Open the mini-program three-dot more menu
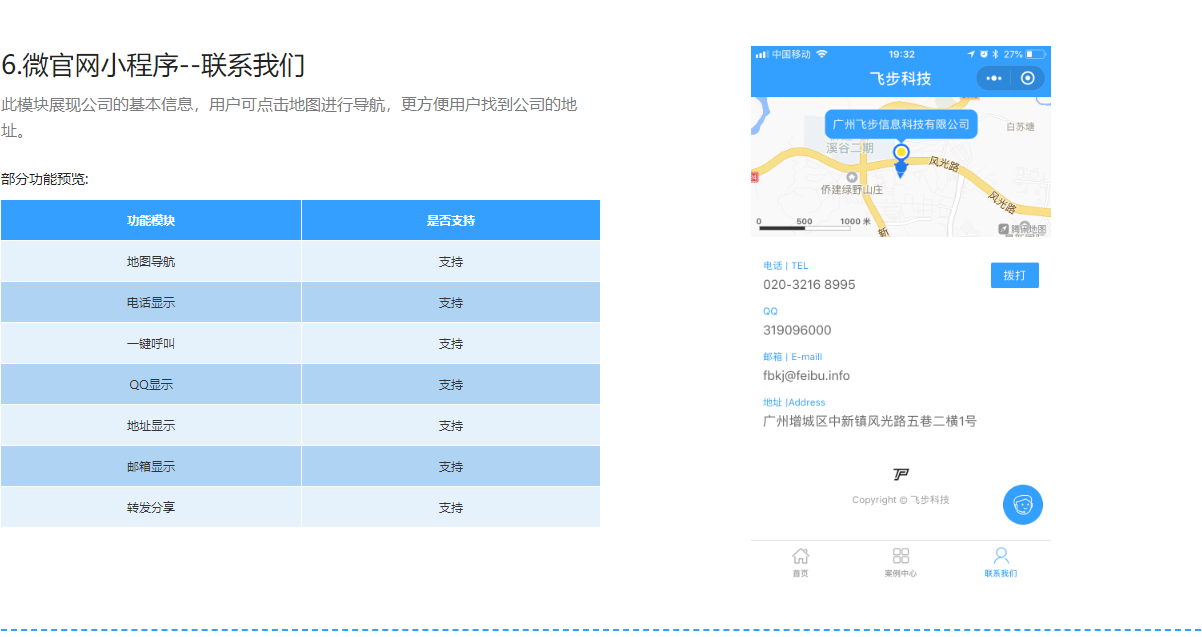The width and height of the screenshot is (1202, 637). click(993, 78)
